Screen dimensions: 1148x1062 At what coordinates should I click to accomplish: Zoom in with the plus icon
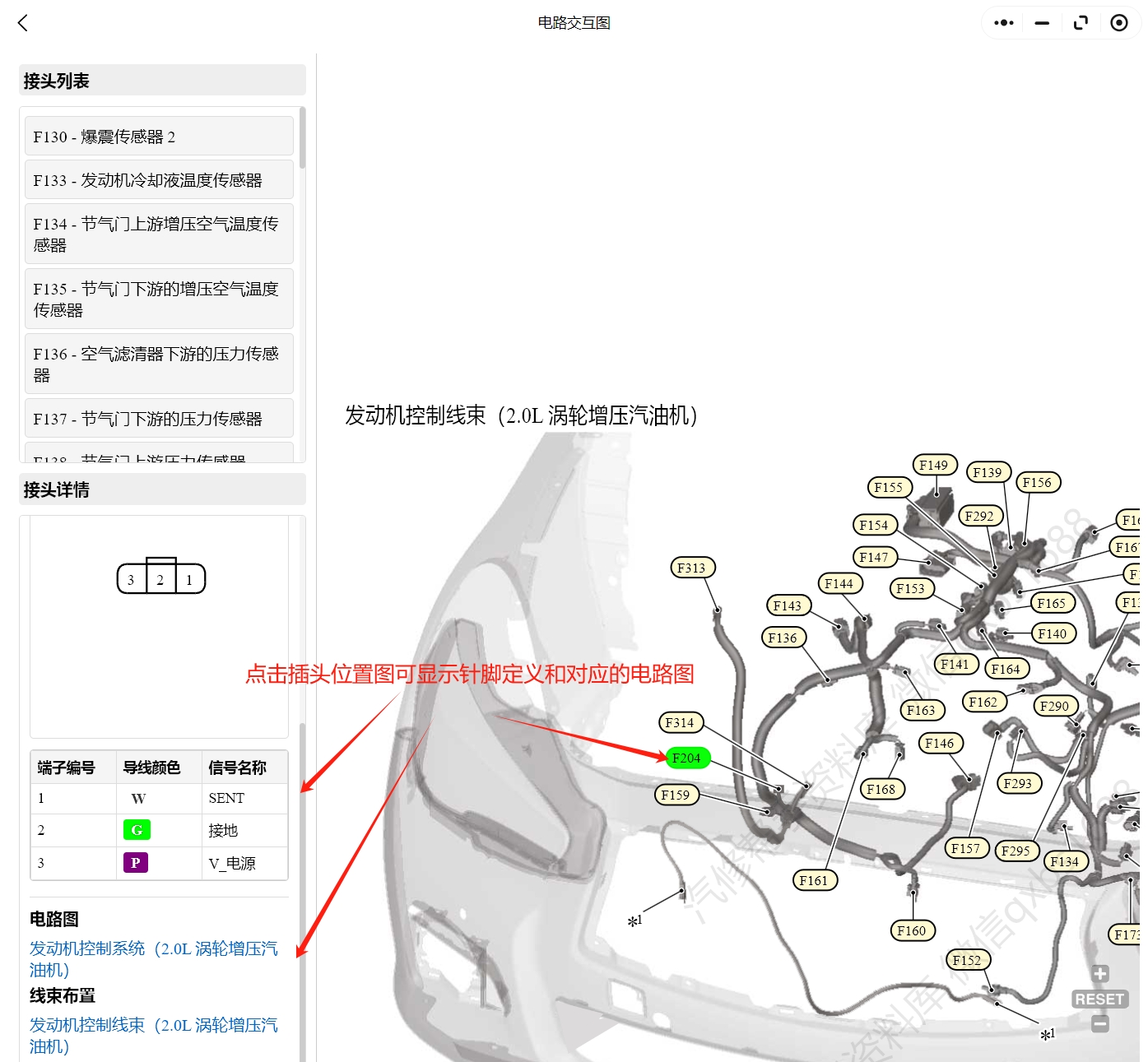(1099, 974)
